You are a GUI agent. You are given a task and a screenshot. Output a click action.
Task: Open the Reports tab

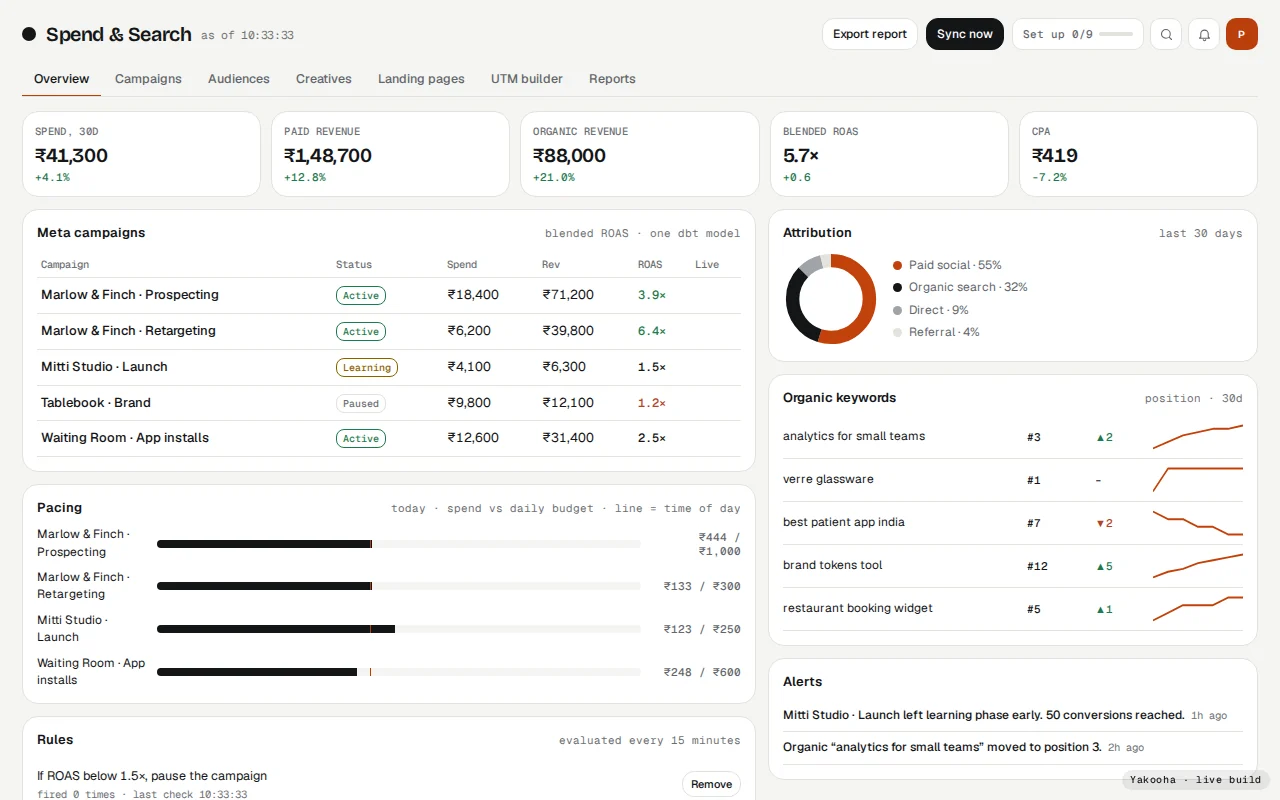click(x=612, y=79)
